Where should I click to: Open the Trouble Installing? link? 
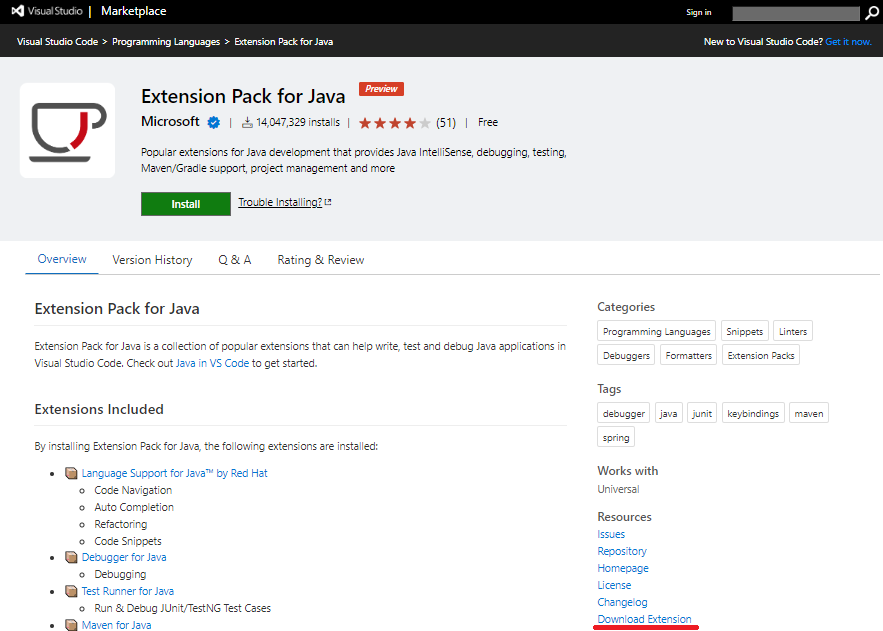pyautogui.click(x=280, y=202)
